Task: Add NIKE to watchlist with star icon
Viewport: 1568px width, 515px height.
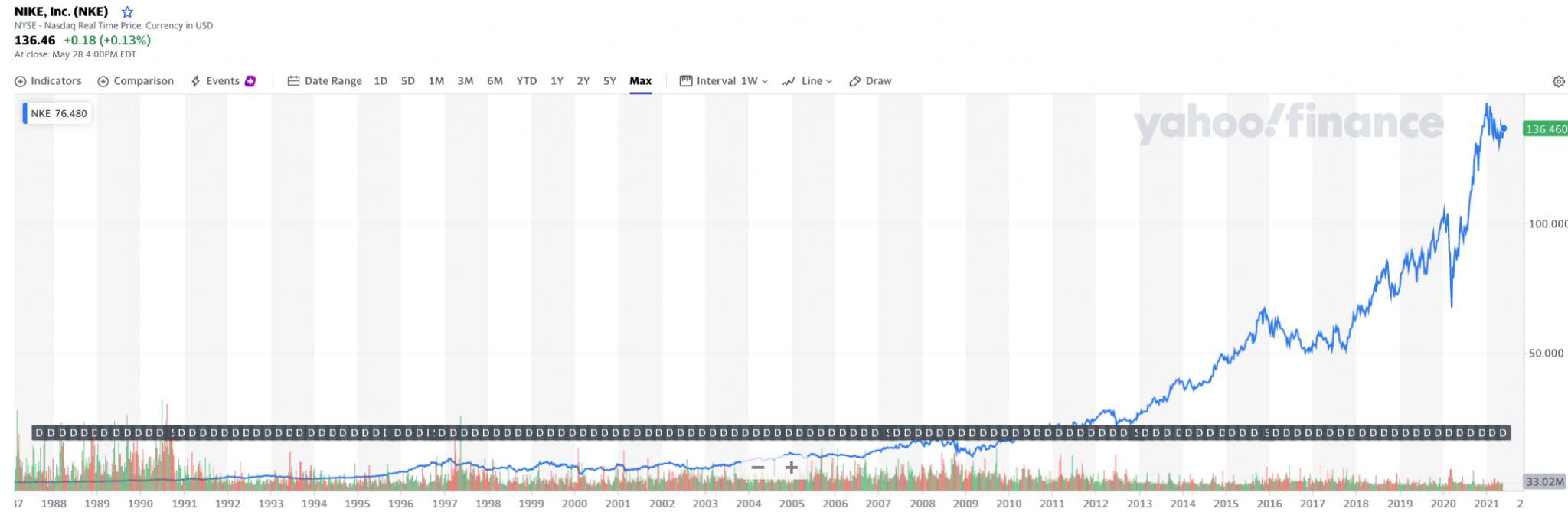Action: coord(128,12)
